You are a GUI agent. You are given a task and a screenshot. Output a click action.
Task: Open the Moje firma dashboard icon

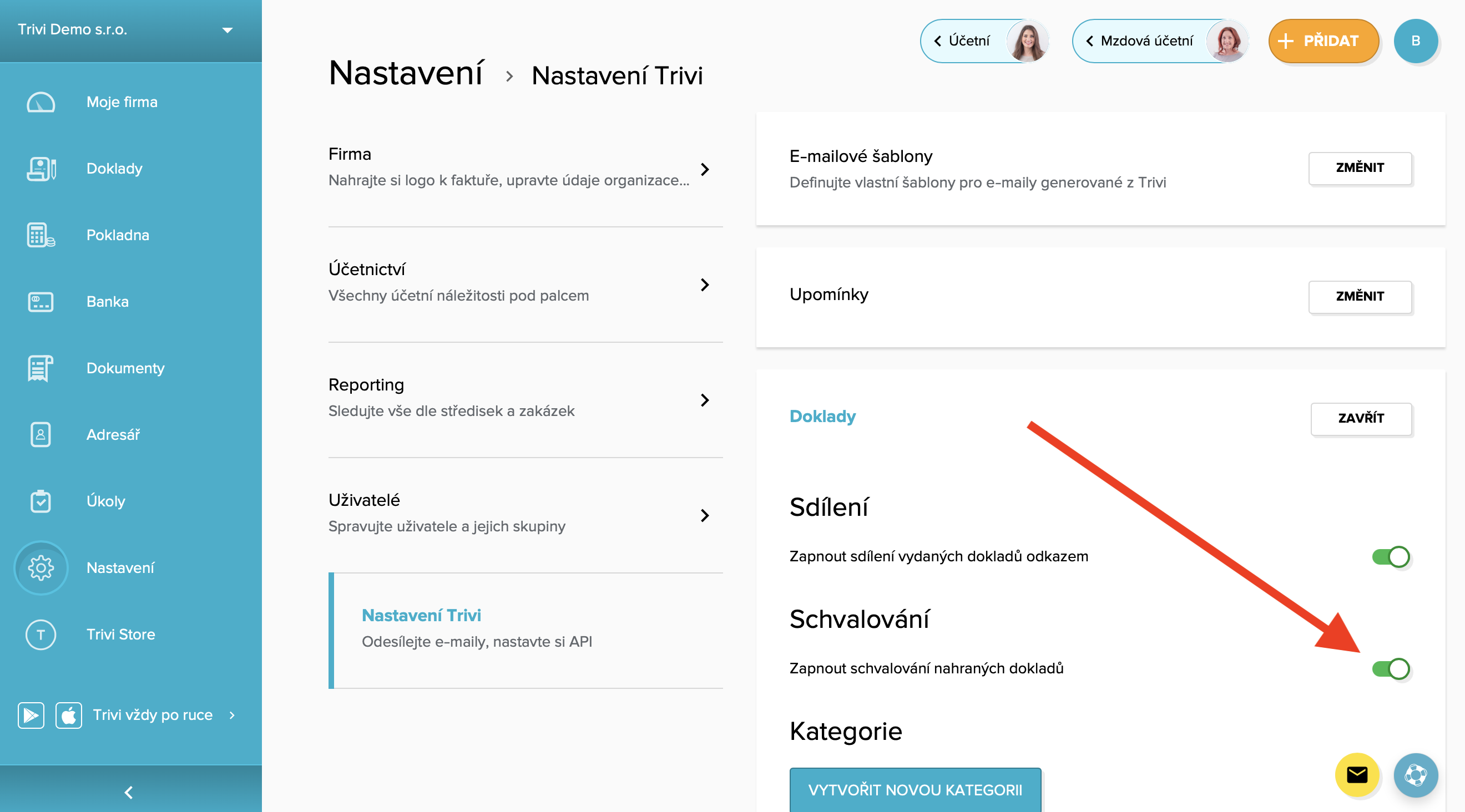(x=41, y=102)
